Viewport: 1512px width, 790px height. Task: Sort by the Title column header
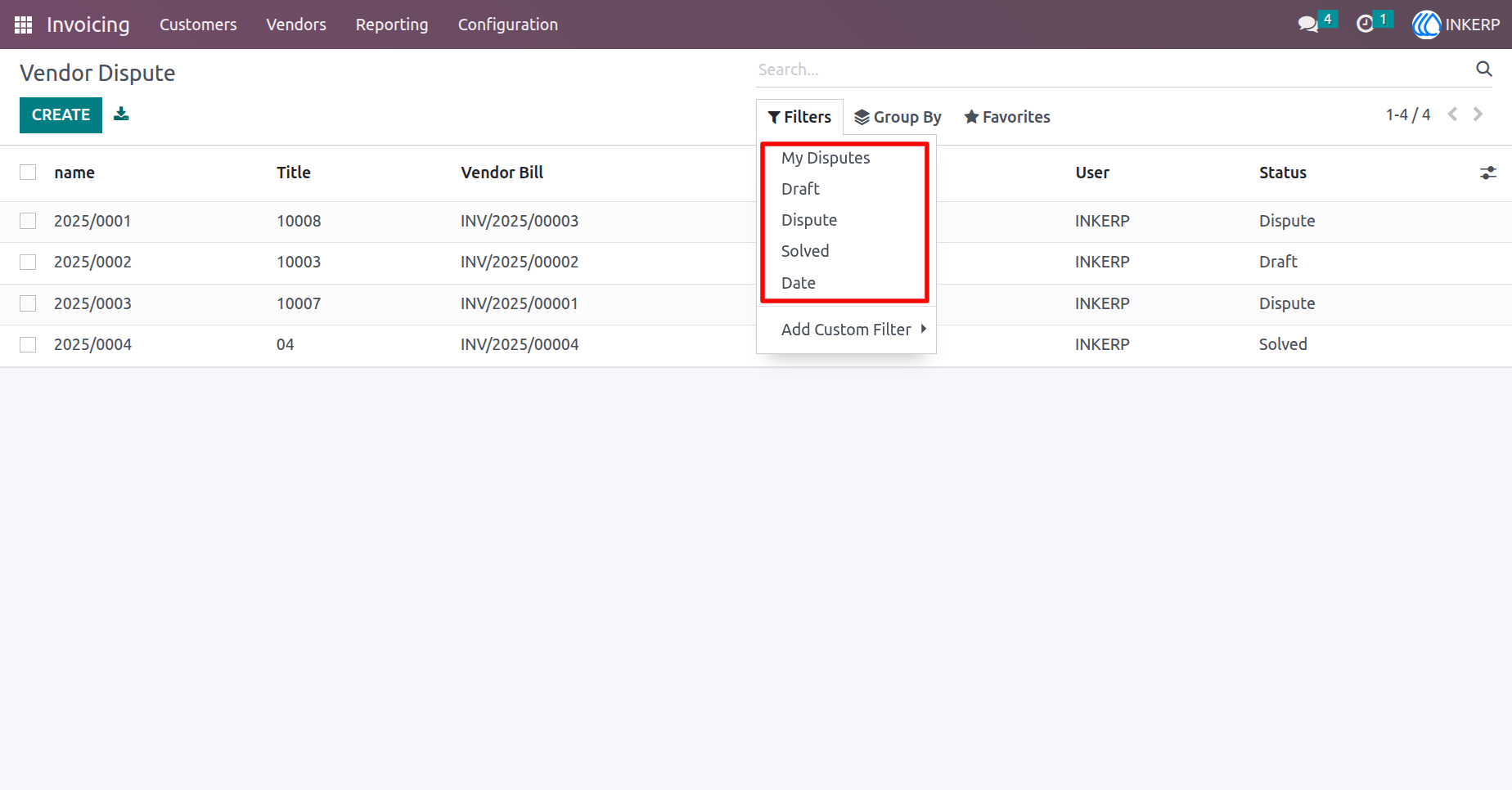click(x=294, y=173)
